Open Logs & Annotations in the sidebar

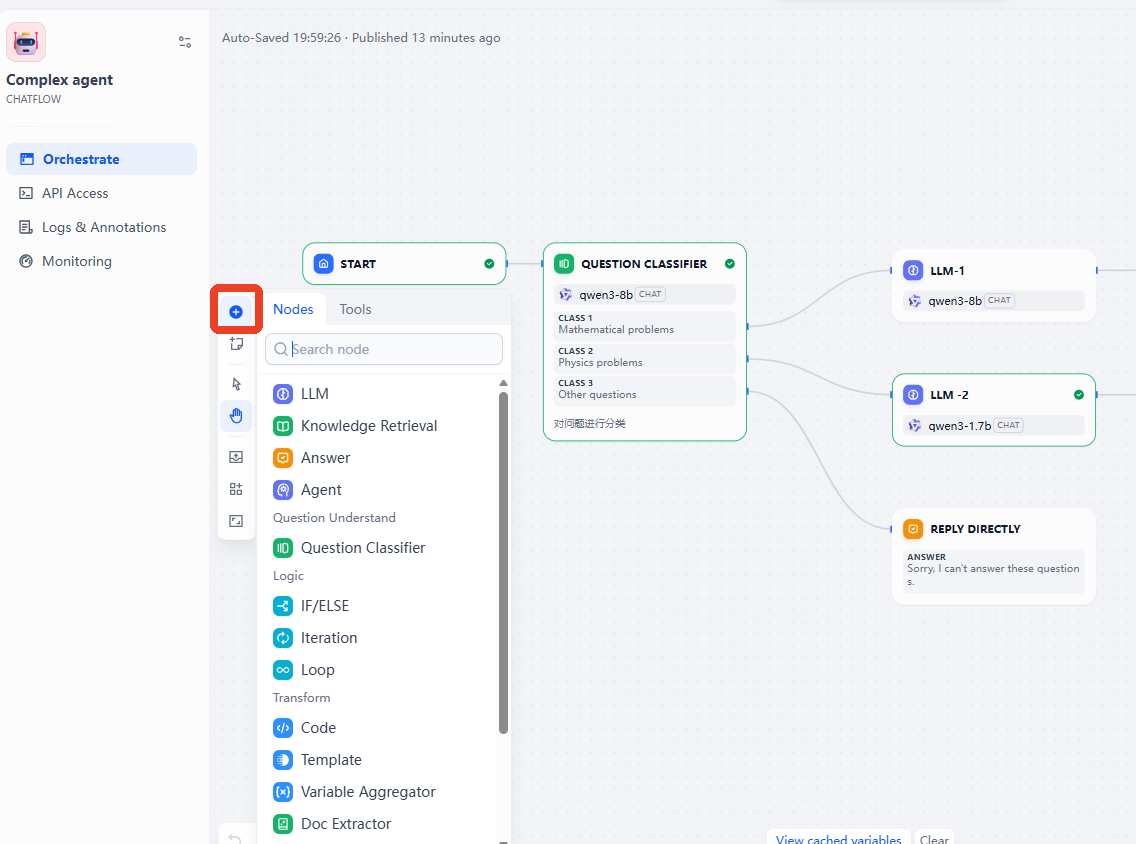101,227
